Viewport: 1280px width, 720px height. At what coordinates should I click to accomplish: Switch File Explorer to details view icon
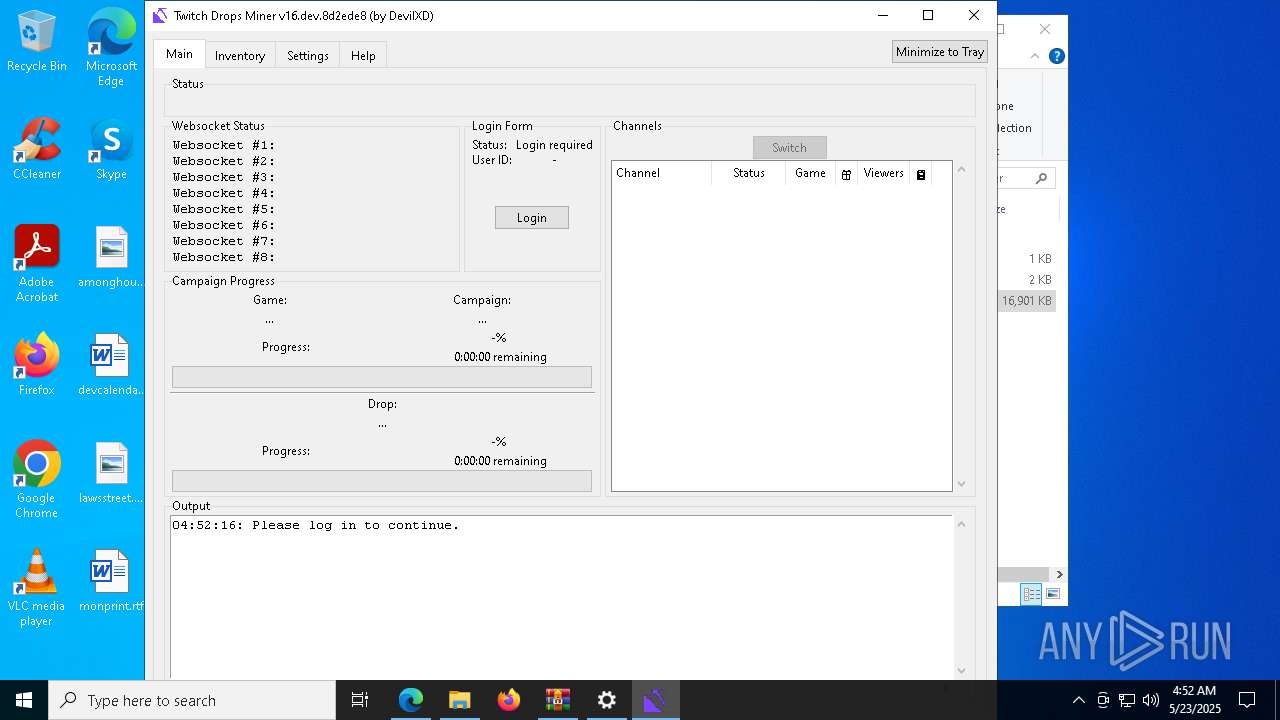pos(1032,594)
